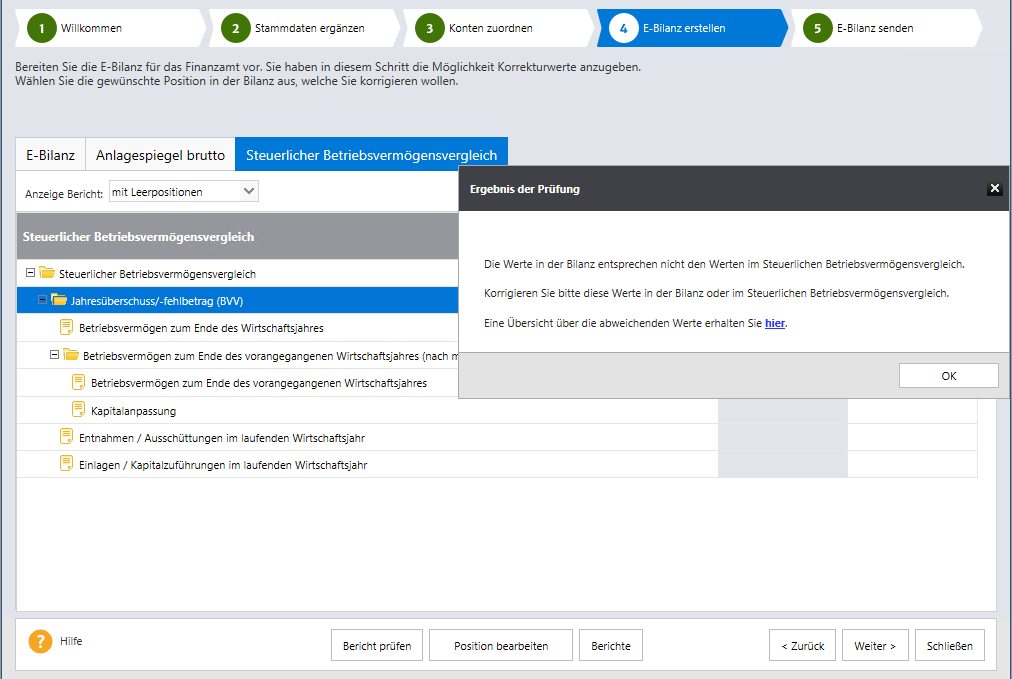Collapse Betriebsvermögen des vorangegangenen Wirtschaftsjahres folder
Viewport: 1012px width, 679px height.
point(54,354)
